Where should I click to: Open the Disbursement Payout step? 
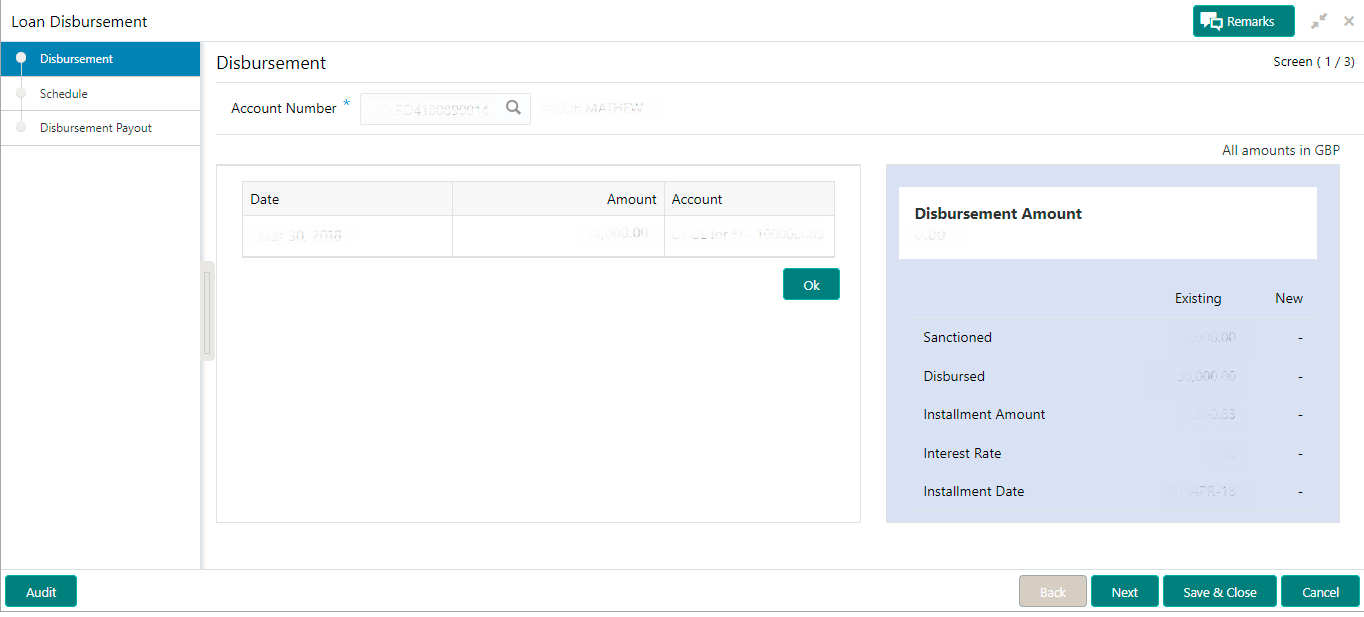tap(100, 128)
